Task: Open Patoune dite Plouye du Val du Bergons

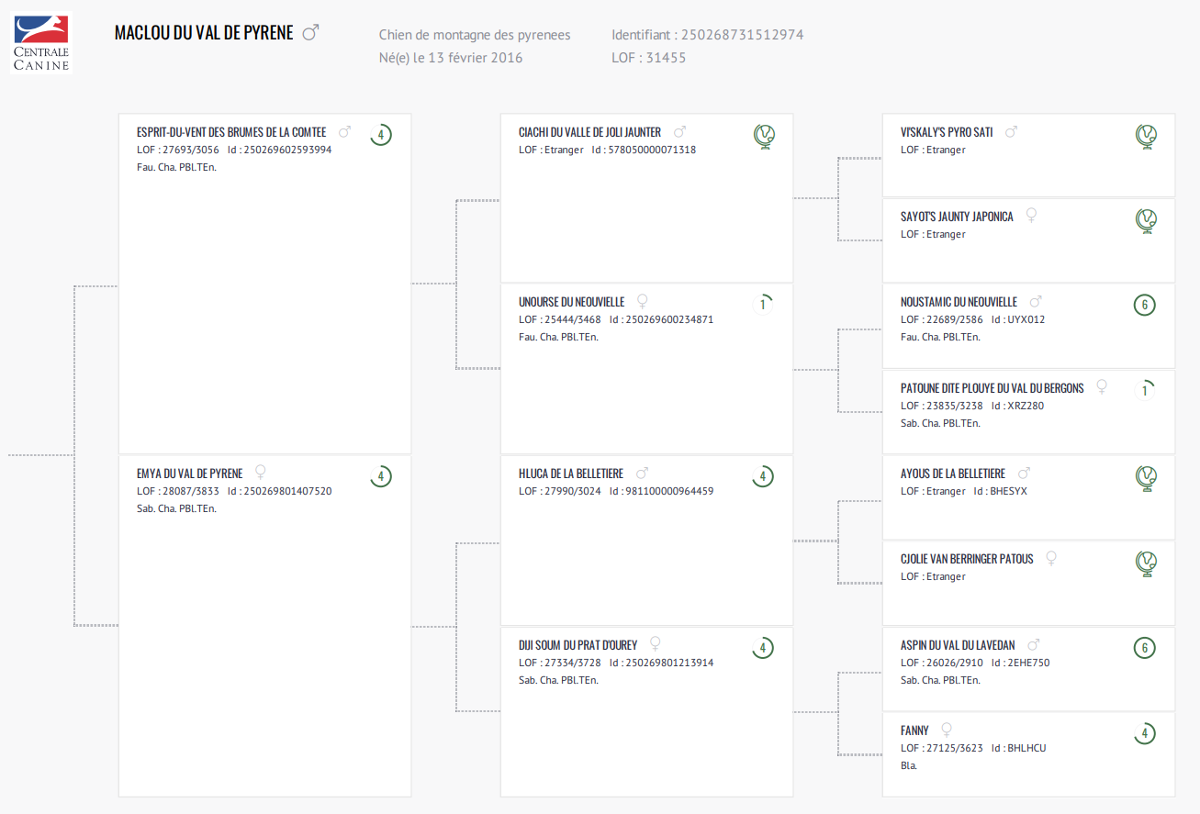Action: click(x=992, y=388)
